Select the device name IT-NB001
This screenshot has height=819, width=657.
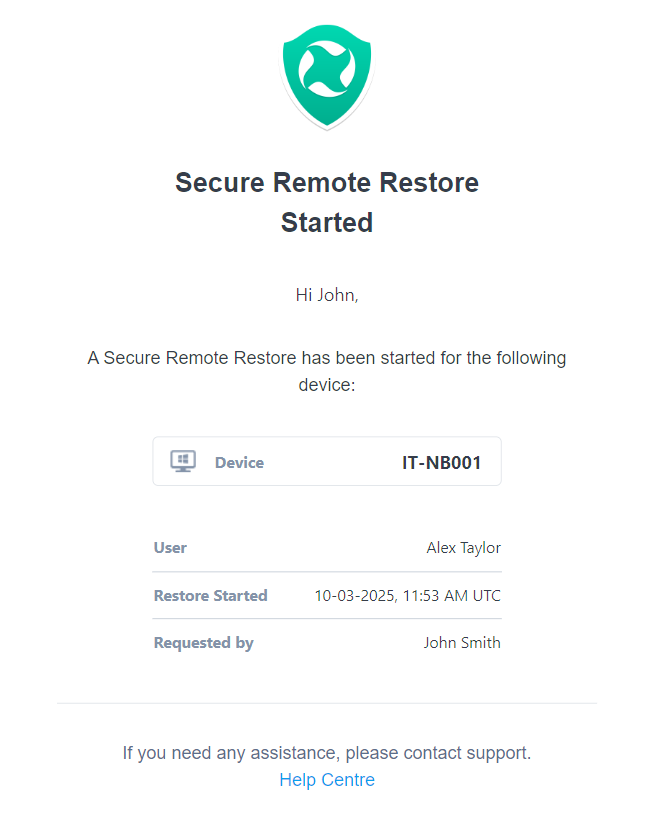click(x=441, y=463)
